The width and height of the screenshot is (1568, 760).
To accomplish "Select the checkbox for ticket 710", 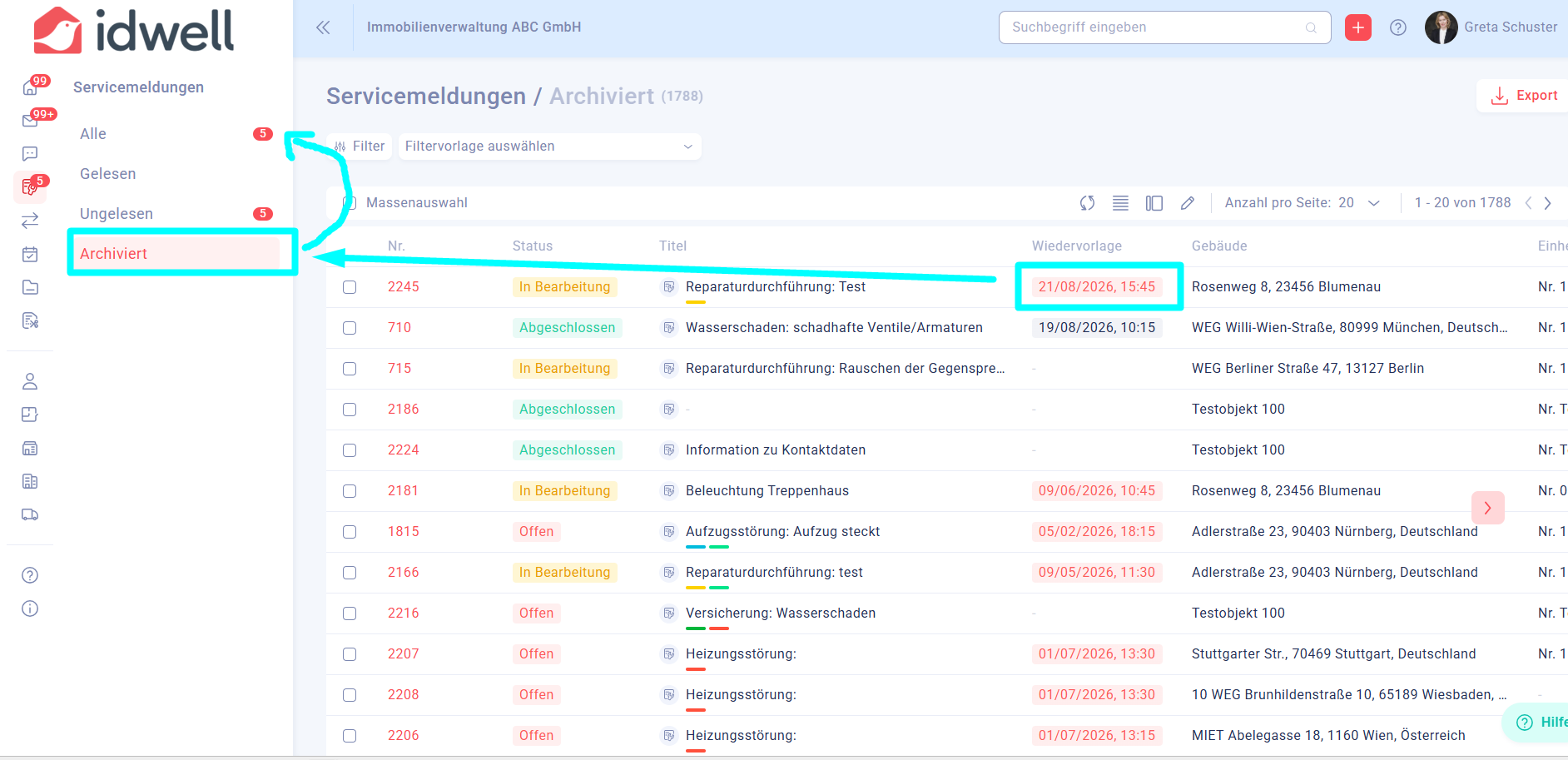I will tap(350, 328).
